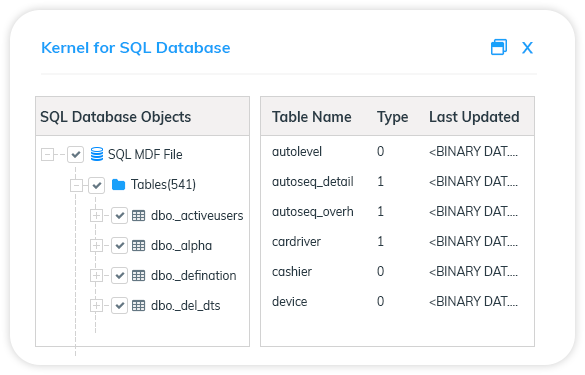Click the Last Updated cell for cashier

pos(473,271)
